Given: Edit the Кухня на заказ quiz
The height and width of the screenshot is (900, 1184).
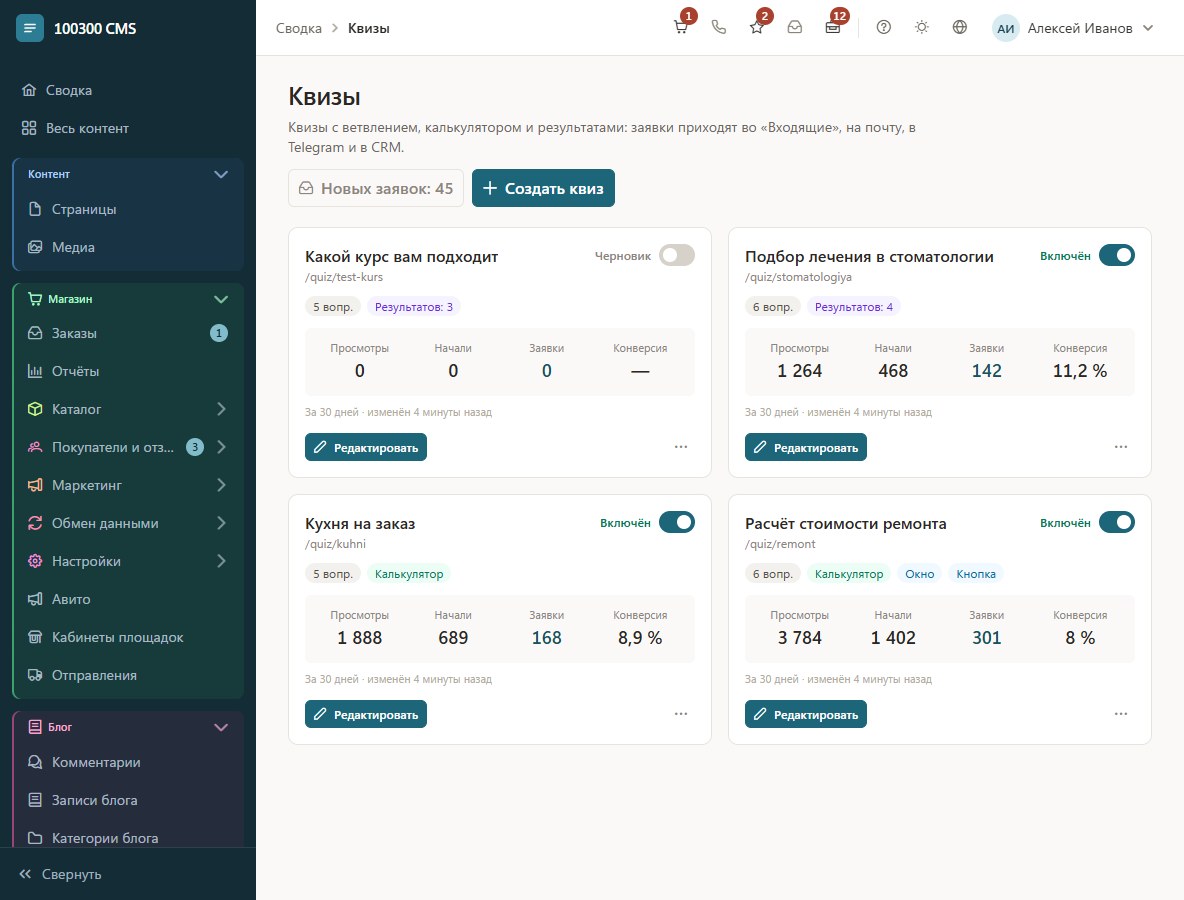Looking at the screenshot, I should click(x=365, y=714).
